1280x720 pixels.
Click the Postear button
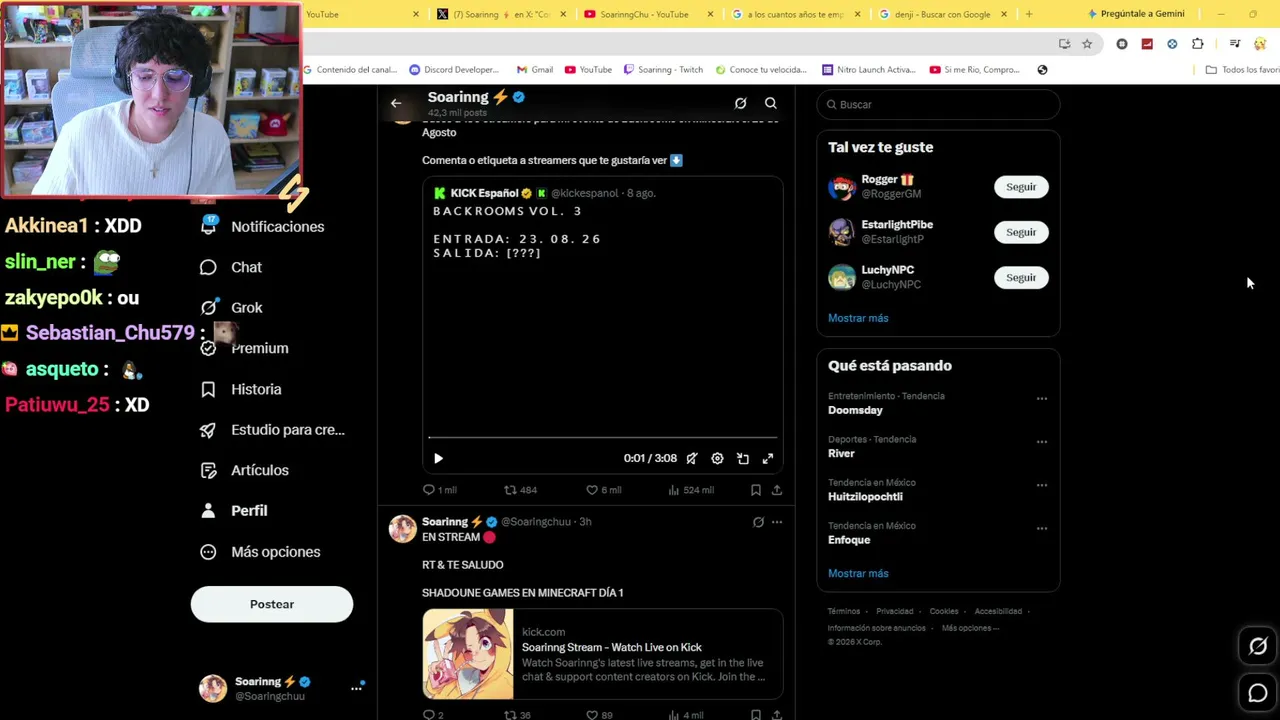tap(272, 604)
